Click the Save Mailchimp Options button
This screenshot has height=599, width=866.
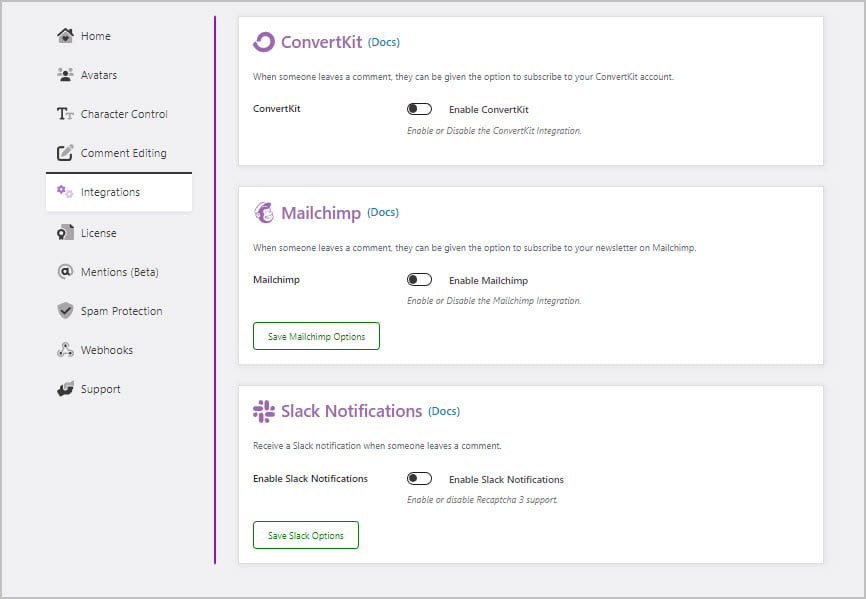pyautogui.click(x=316, y=335)
